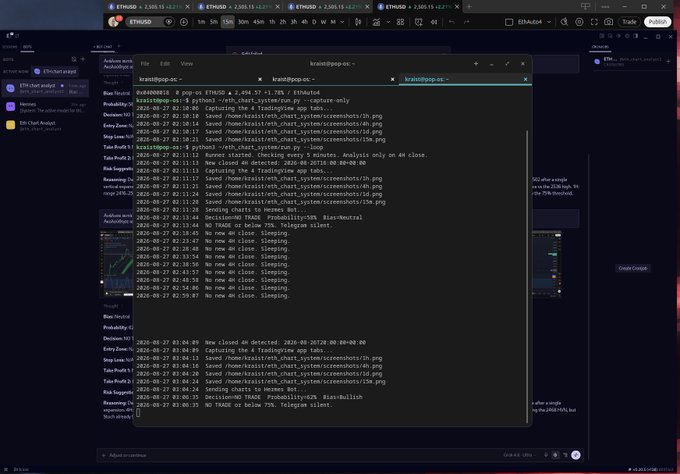The height and width of the screenshot is (474, 680).
Task: Expand the timeframe list dropdown arrow
Action: [342, 22]
